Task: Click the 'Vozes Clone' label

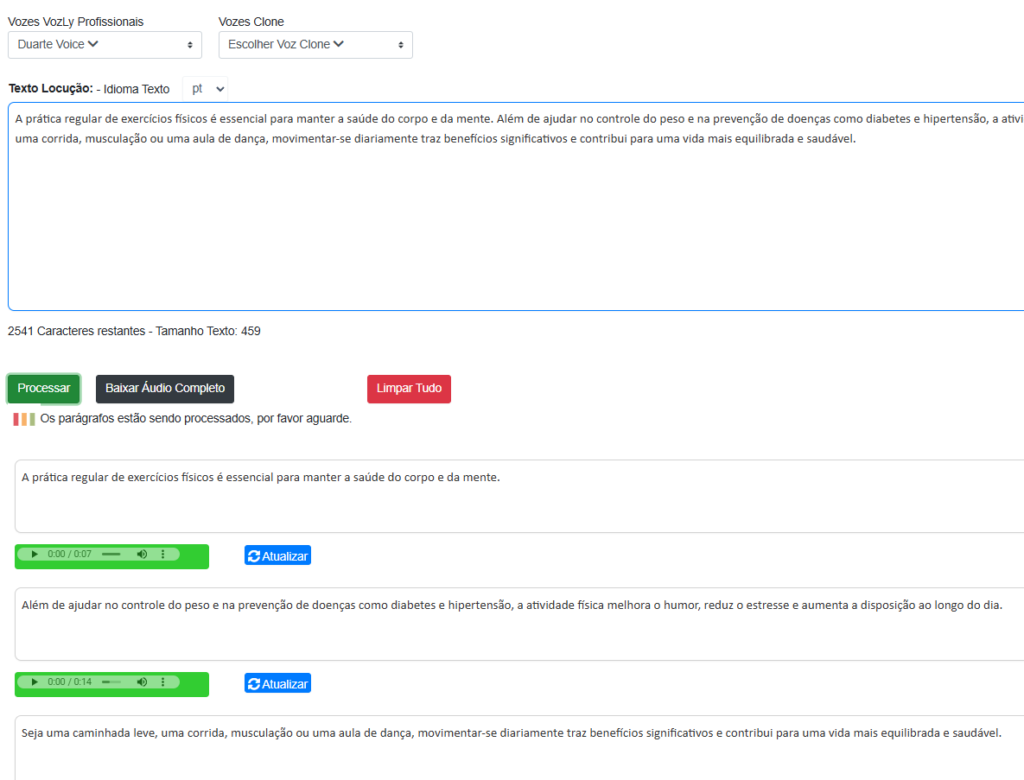Action: pos(251,22)
